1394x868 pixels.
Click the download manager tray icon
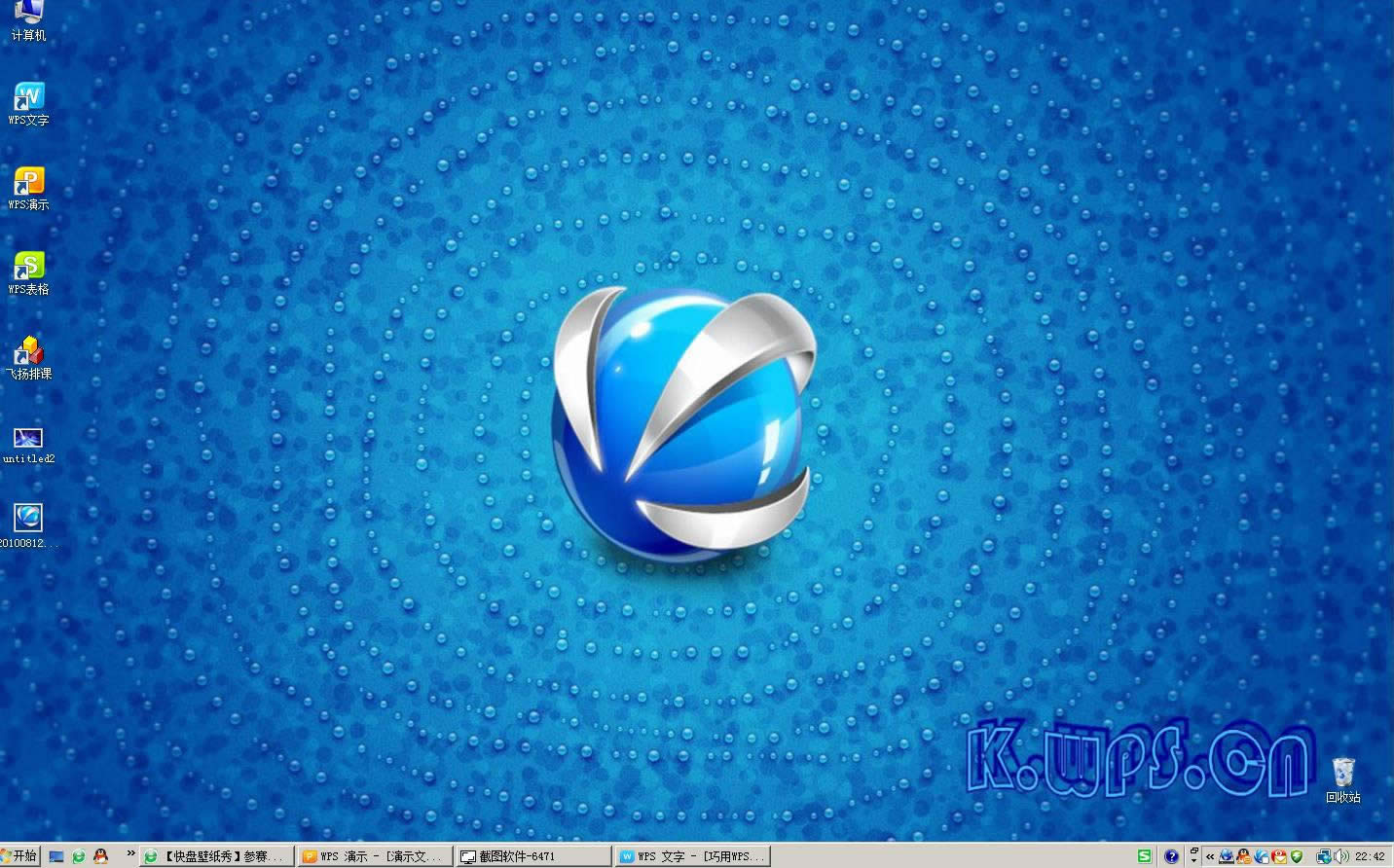1227,856
